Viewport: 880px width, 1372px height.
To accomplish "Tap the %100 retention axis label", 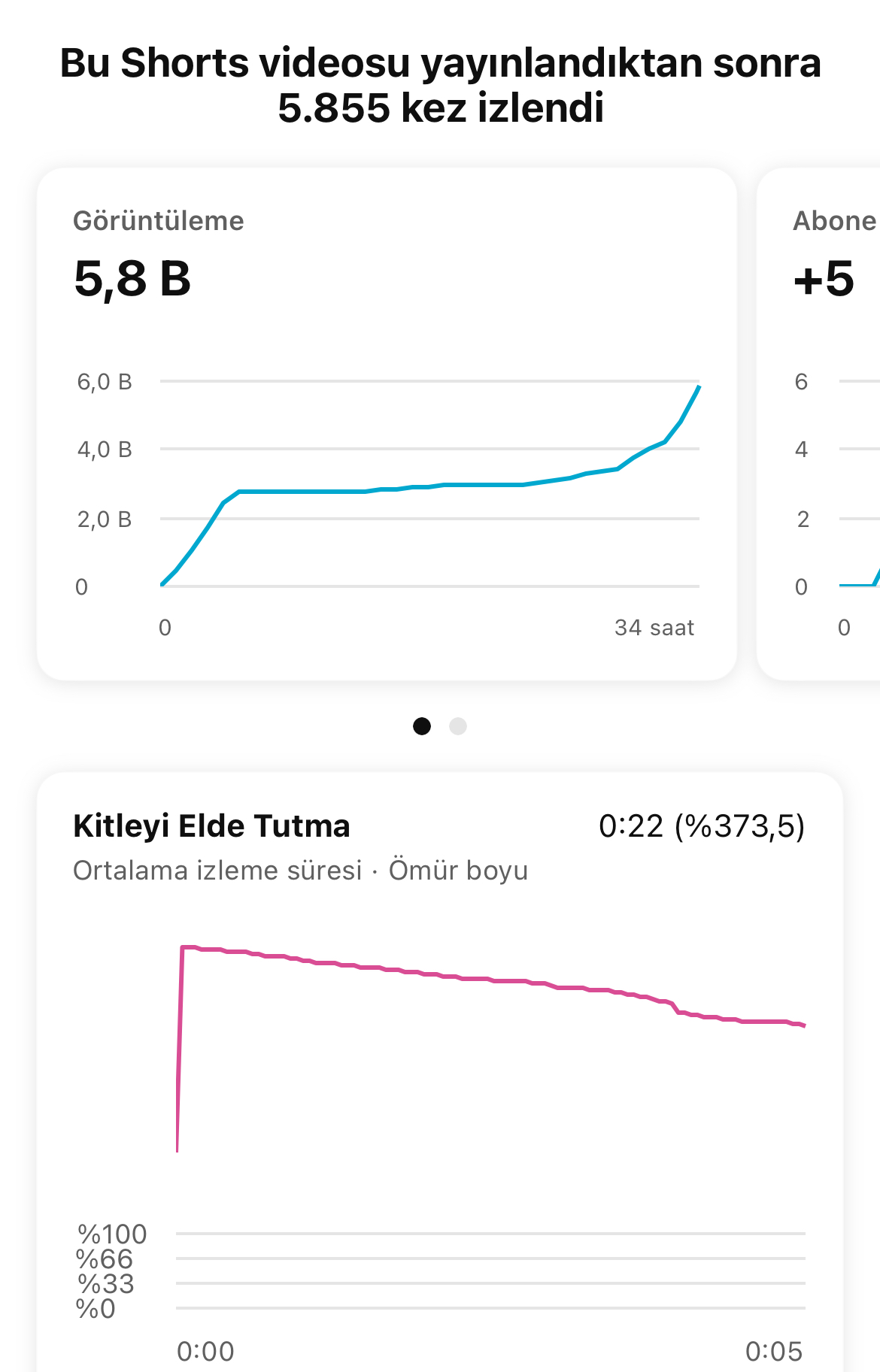I will [x=112, y=1234].
